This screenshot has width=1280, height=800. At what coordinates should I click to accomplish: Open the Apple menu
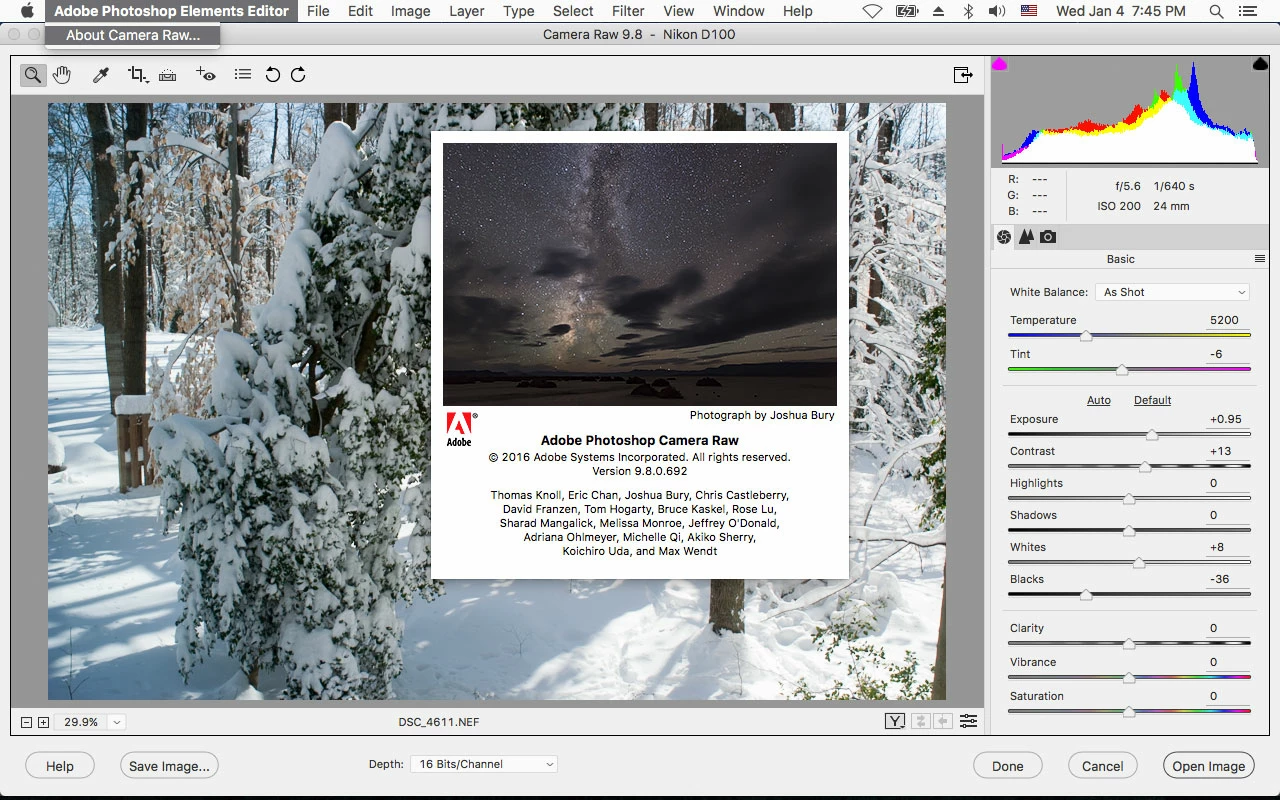[x=27, y=11]
